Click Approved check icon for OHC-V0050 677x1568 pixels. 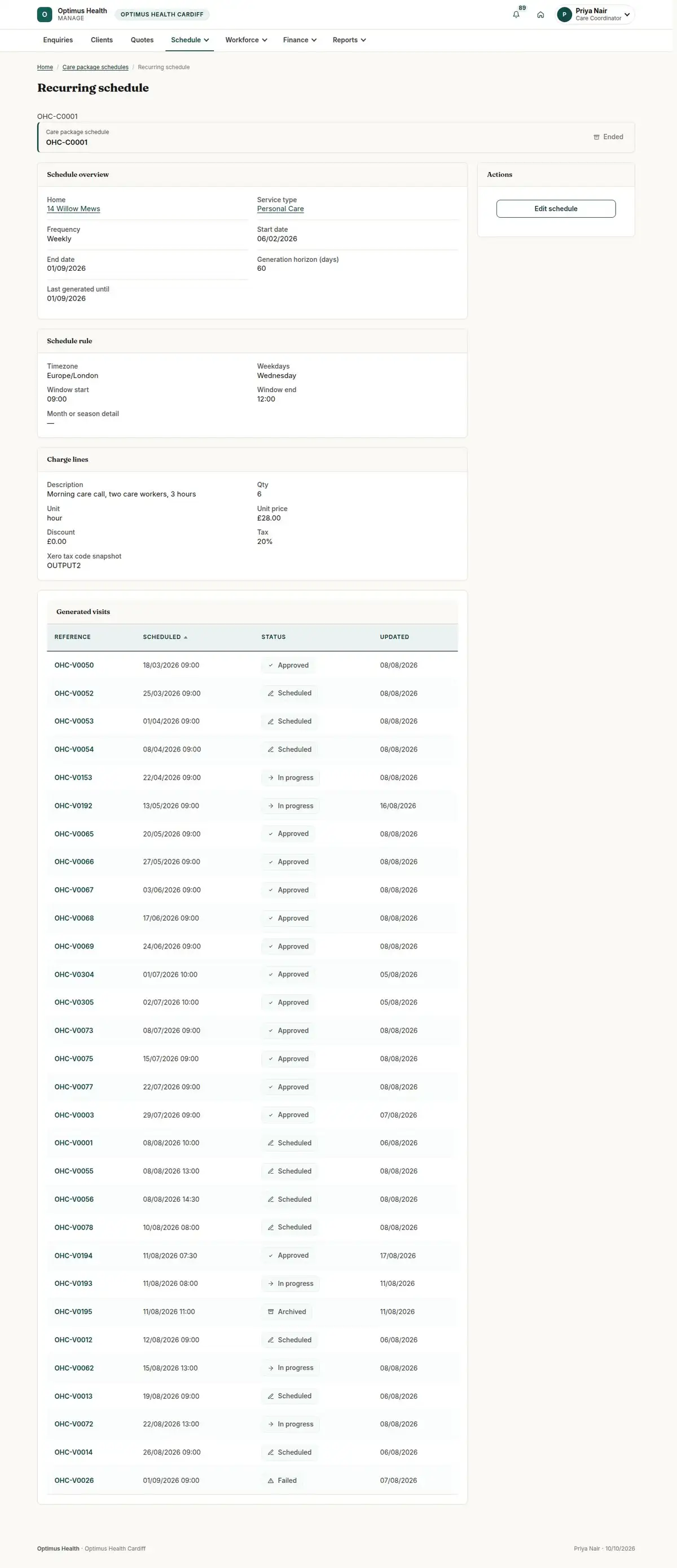pos(271,665)
